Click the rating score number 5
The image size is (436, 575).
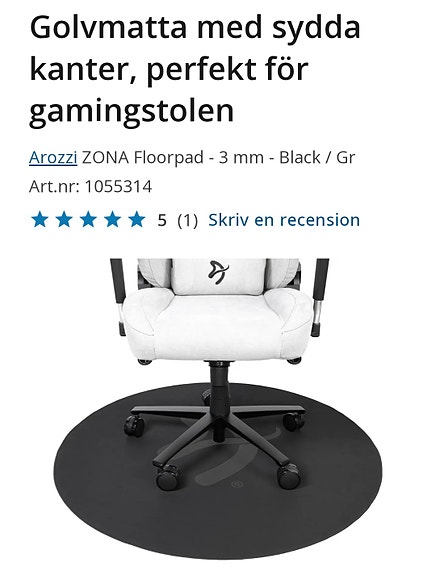pyautogui.click(x=162, y=220)
